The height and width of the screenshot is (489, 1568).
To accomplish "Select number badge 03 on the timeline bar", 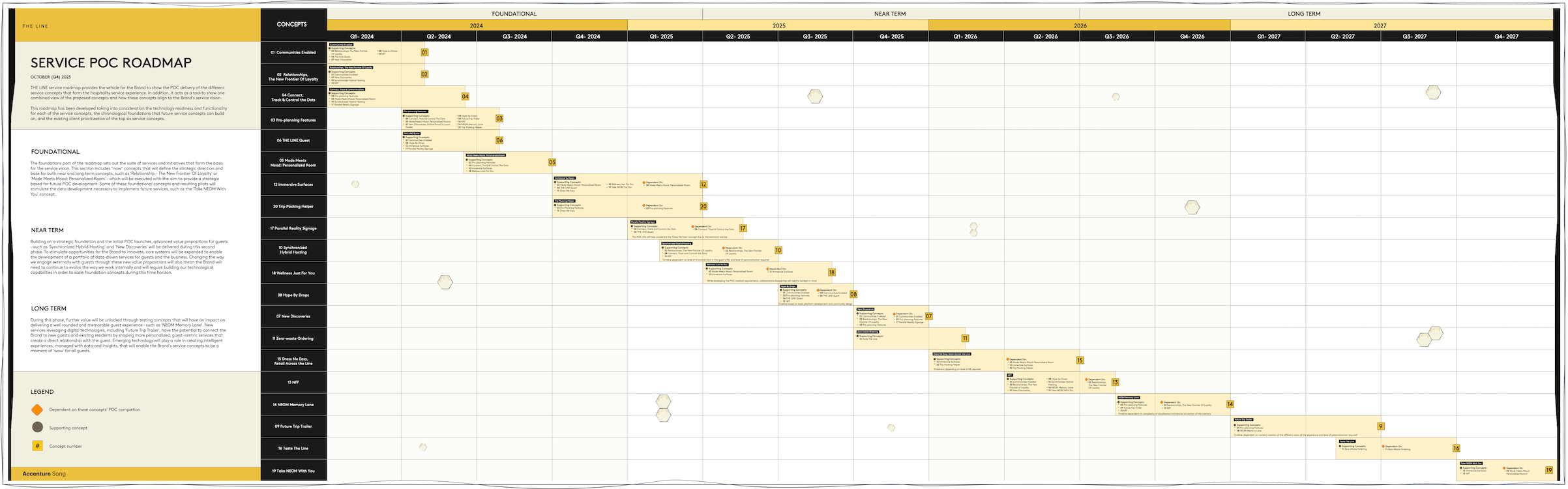I will tap(499, 119).
